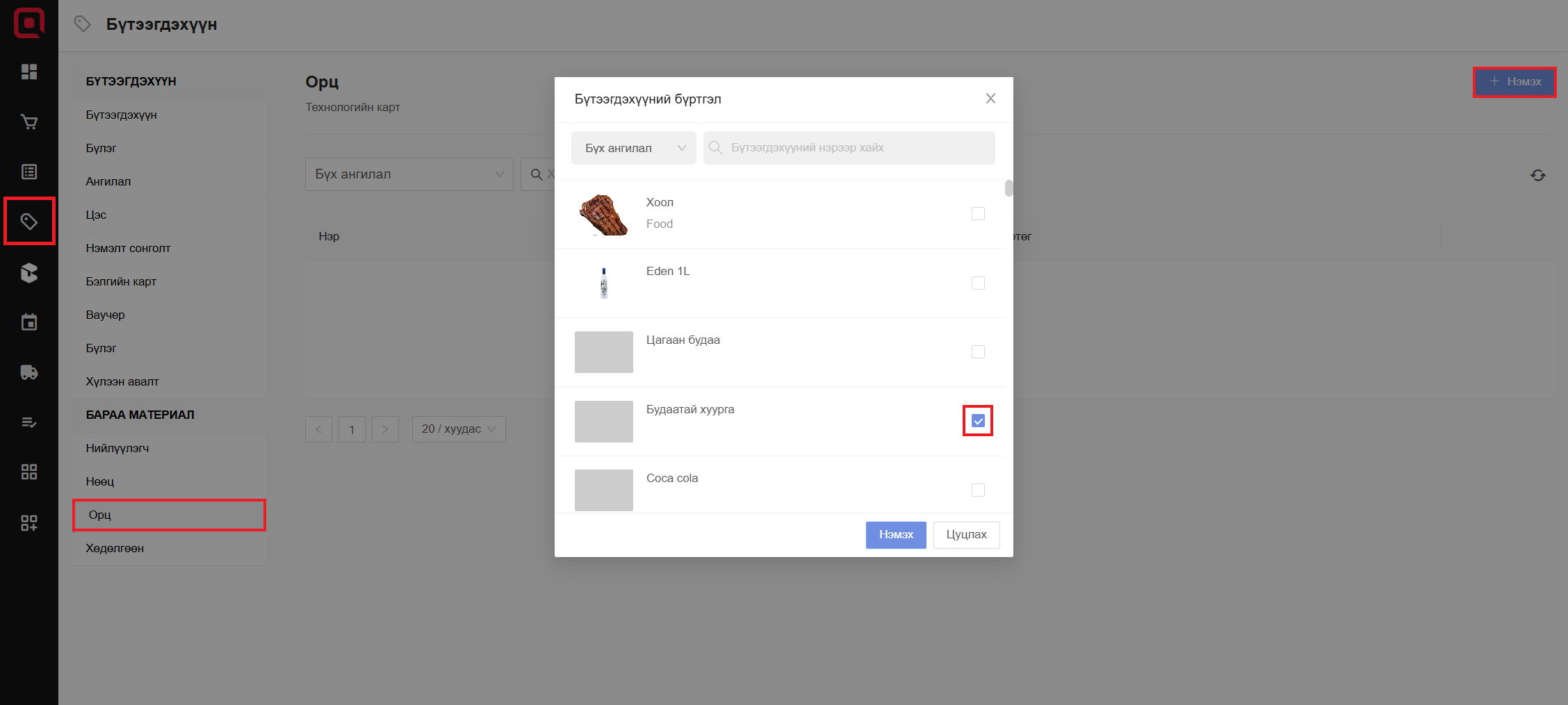
Task: Click the product list scrollbar in dialog
Action: pos(1008,189)
